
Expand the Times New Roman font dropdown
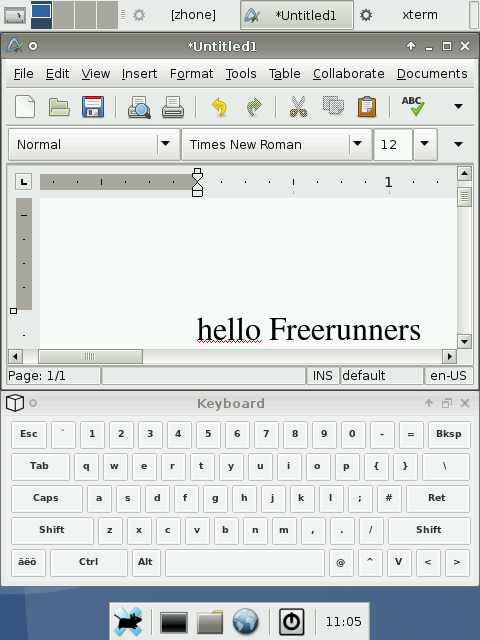point(358,144)
